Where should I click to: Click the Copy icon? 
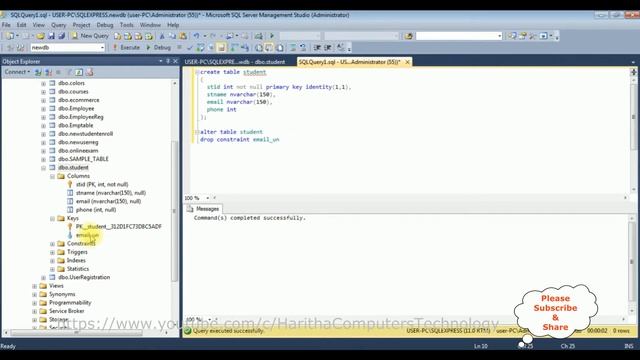(172, 36)
